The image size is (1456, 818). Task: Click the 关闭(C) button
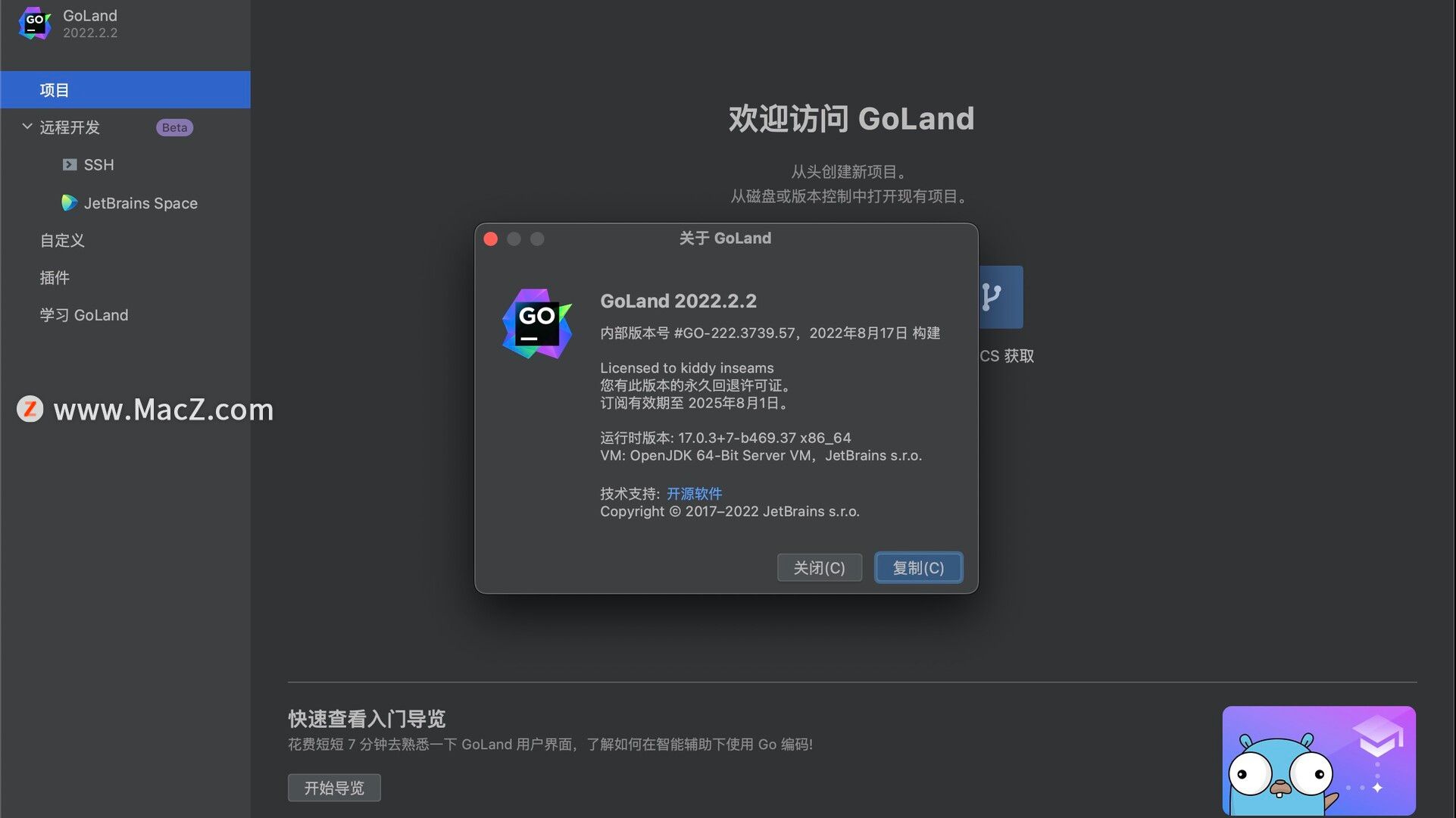click(x=820, y=567)
